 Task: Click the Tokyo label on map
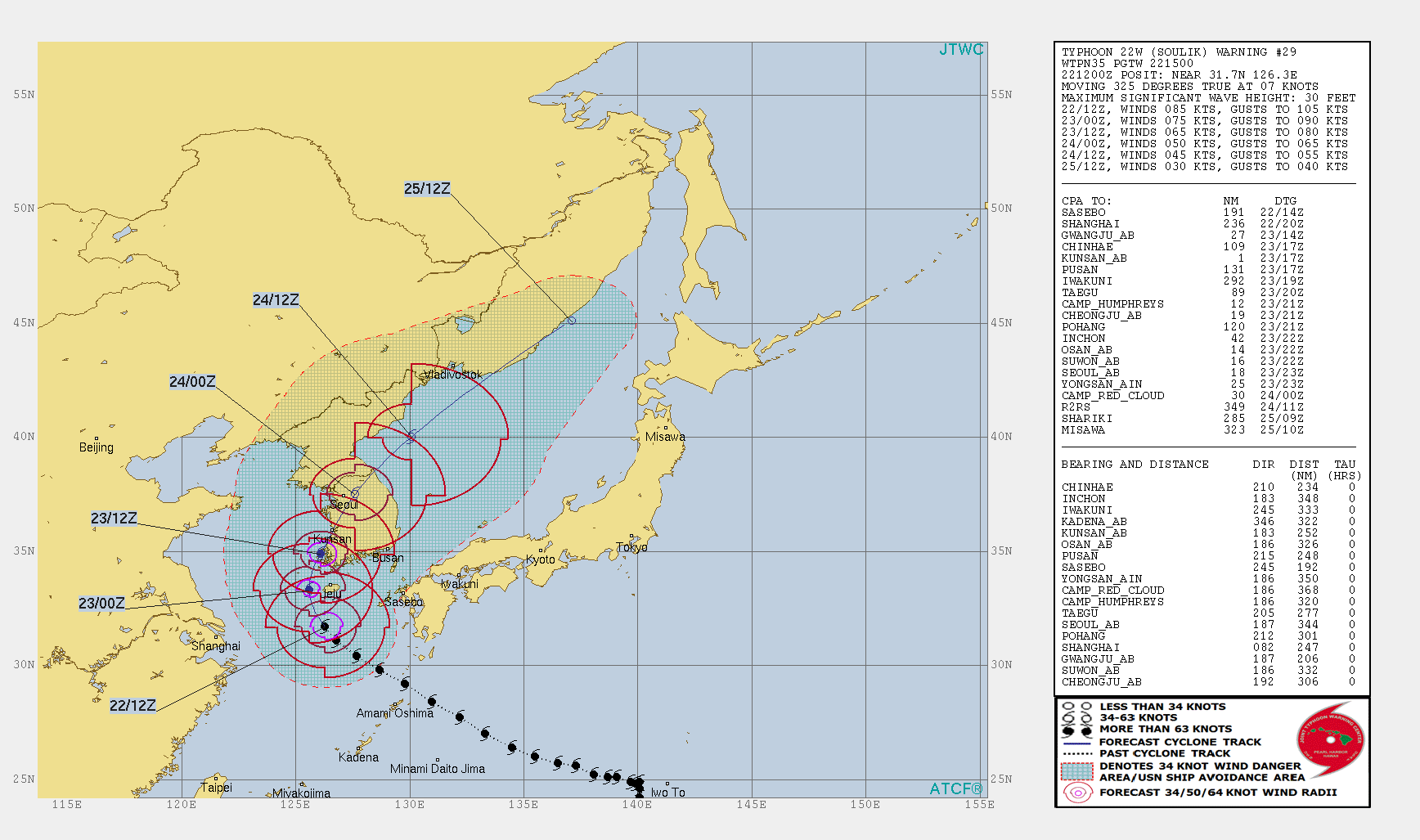[632, 547]
